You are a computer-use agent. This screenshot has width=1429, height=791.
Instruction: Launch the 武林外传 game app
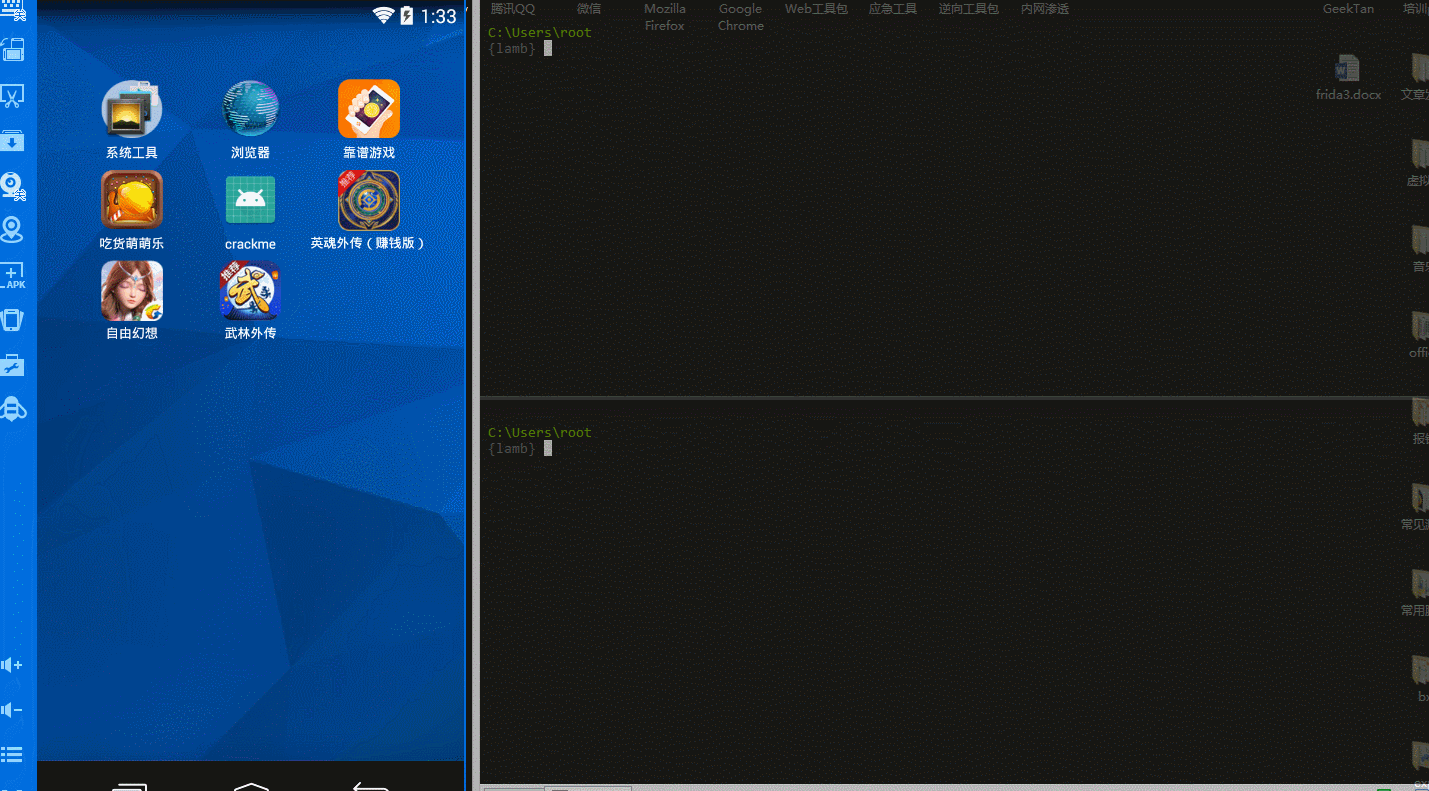click(250, 300)
